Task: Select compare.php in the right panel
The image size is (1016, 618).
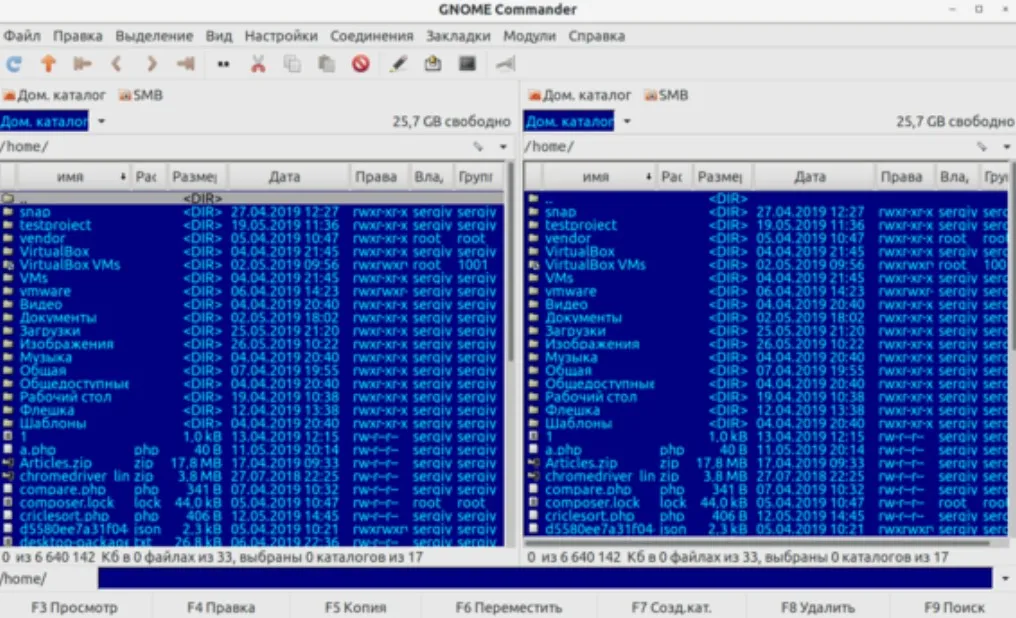Action: pos(768,490)
